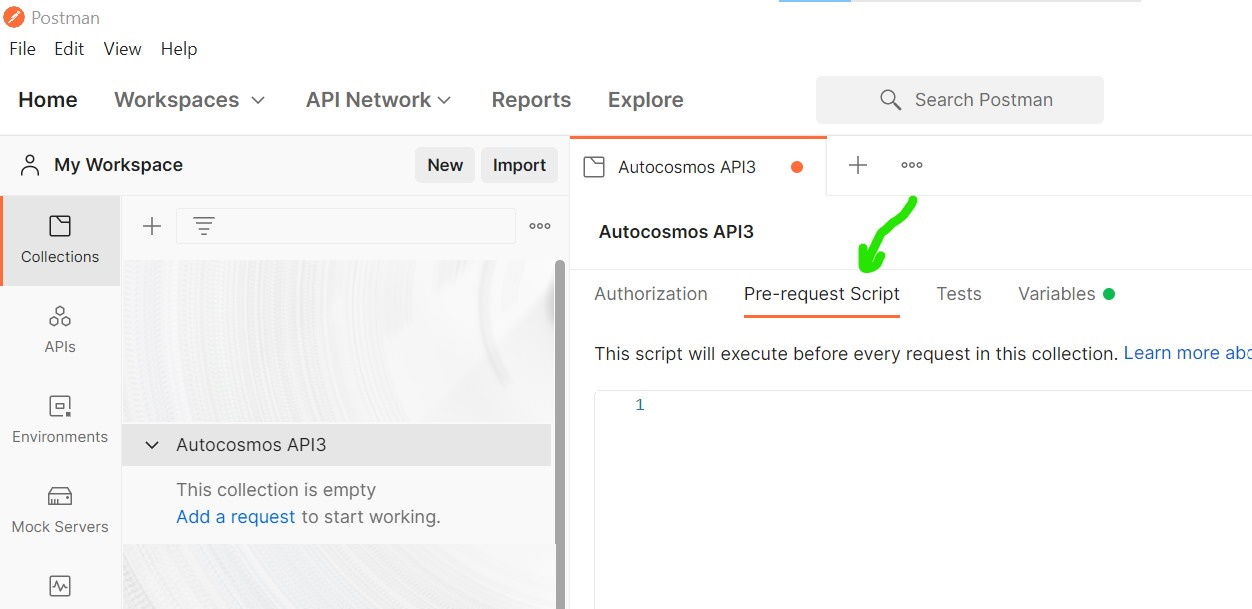This screenshot has height=609, width=1252.
Task: Open the Monitors icon below Mock Servers
Action: point(60,586)
